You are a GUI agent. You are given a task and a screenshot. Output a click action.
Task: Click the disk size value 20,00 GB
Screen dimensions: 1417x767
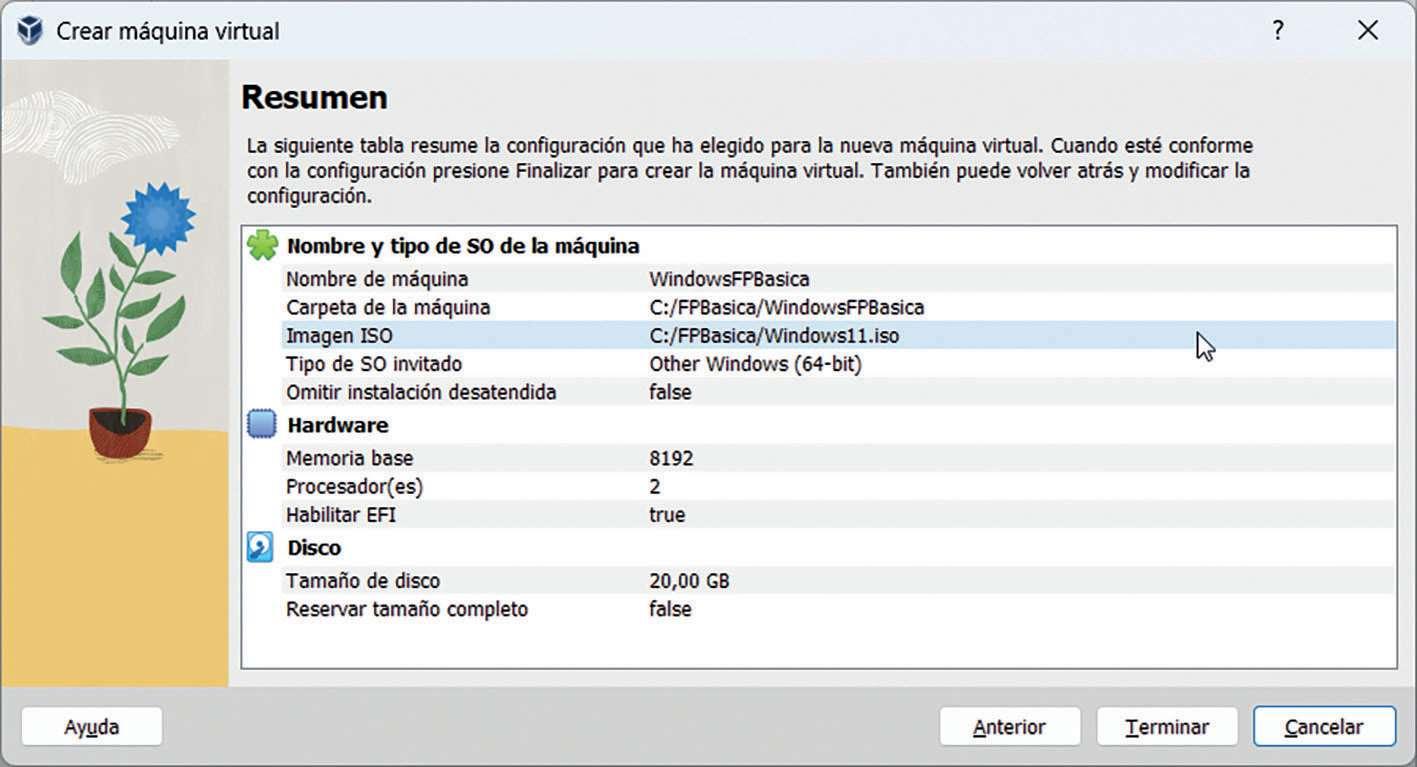click(689, 580)
